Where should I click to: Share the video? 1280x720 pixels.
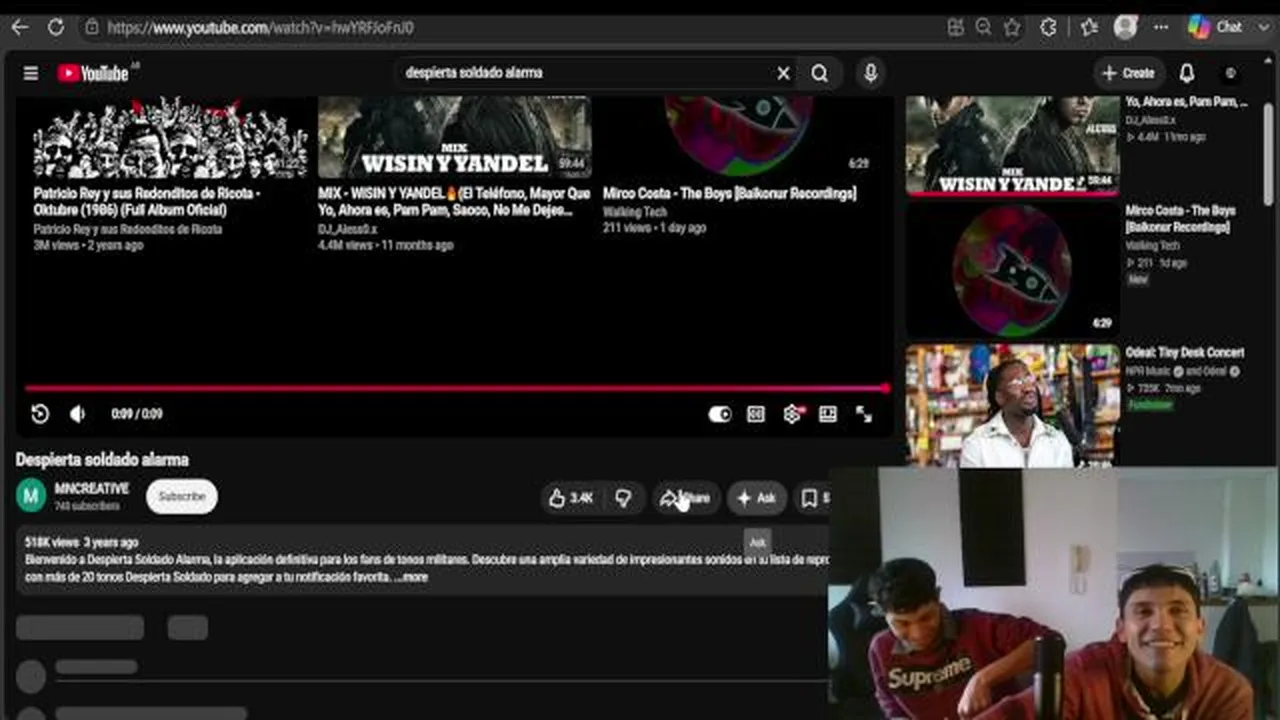[x=685, y=498]
